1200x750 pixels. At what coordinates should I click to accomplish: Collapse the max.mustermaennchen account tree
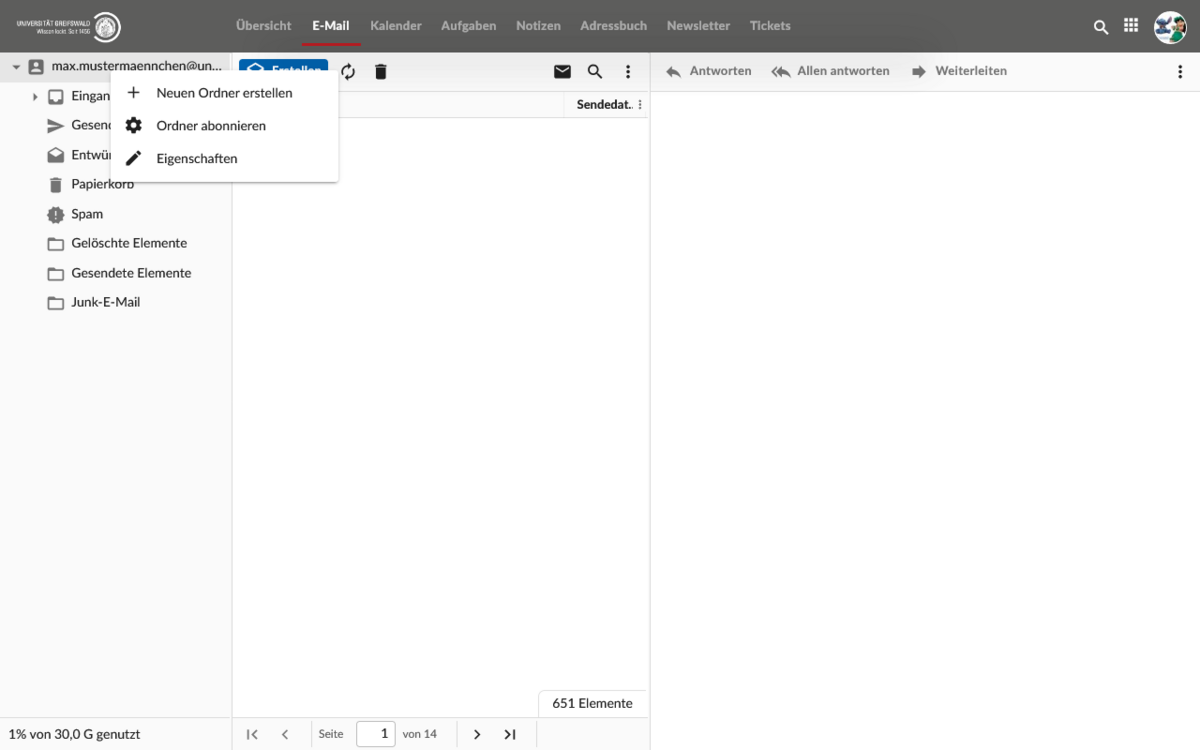coord(16,67)
